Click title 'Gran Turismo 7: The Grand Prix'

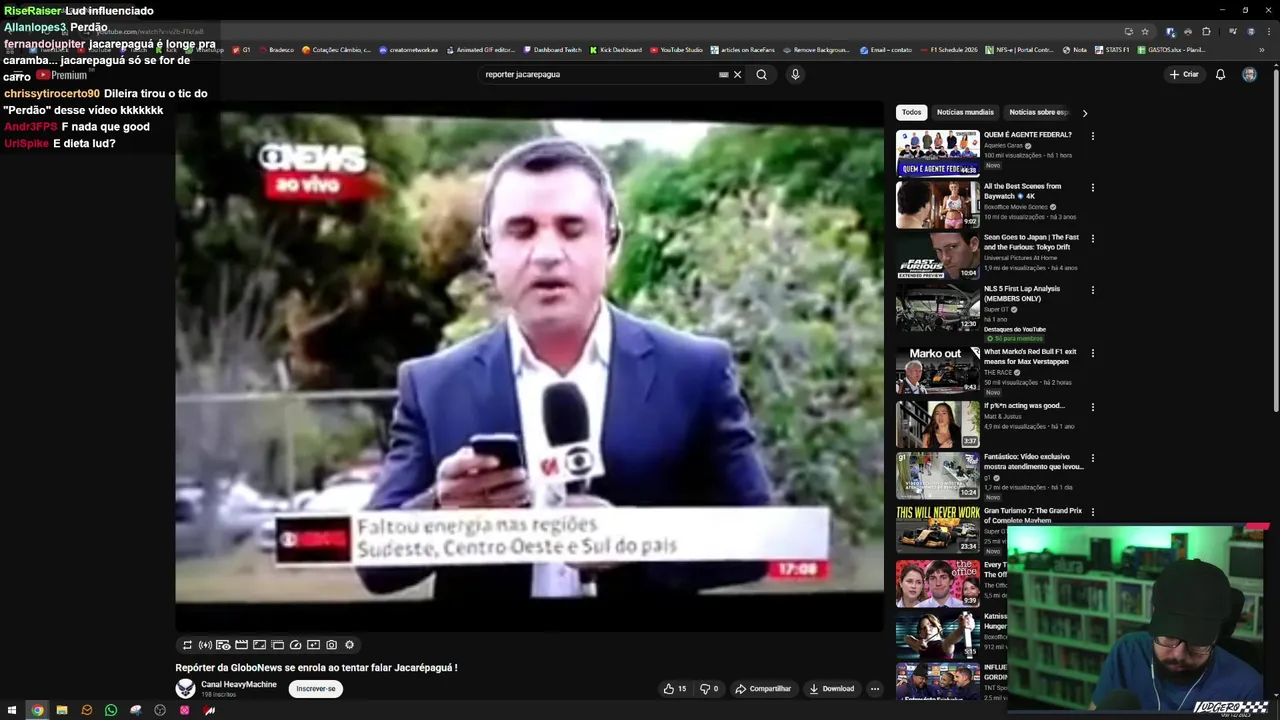pyautogui.click(x=1033, y=516)
